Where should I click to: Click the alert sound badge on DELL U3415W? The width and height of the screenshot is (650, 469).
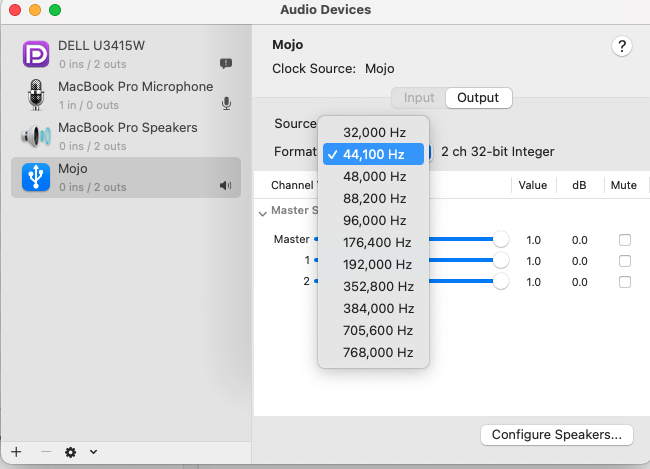point(226,63)
